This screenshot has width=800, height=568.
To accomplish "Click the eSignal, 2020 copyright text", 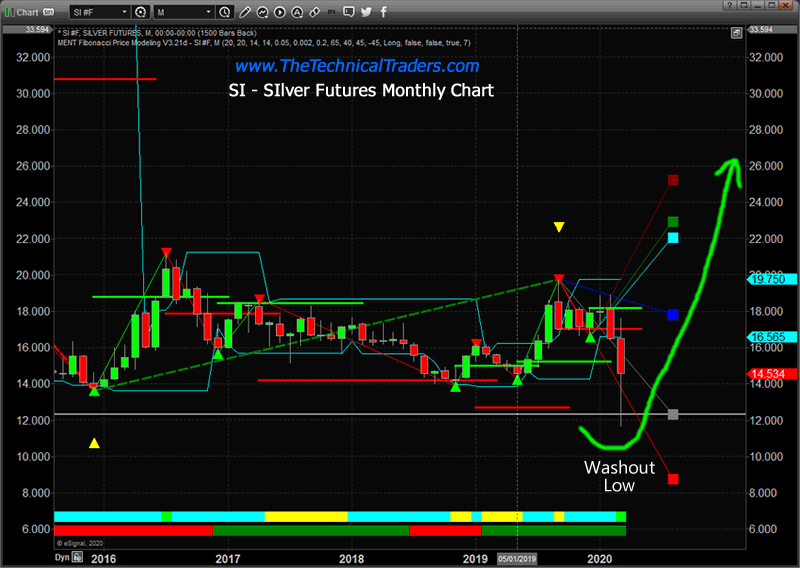I will pyautogui.click(x=80, y=544).
